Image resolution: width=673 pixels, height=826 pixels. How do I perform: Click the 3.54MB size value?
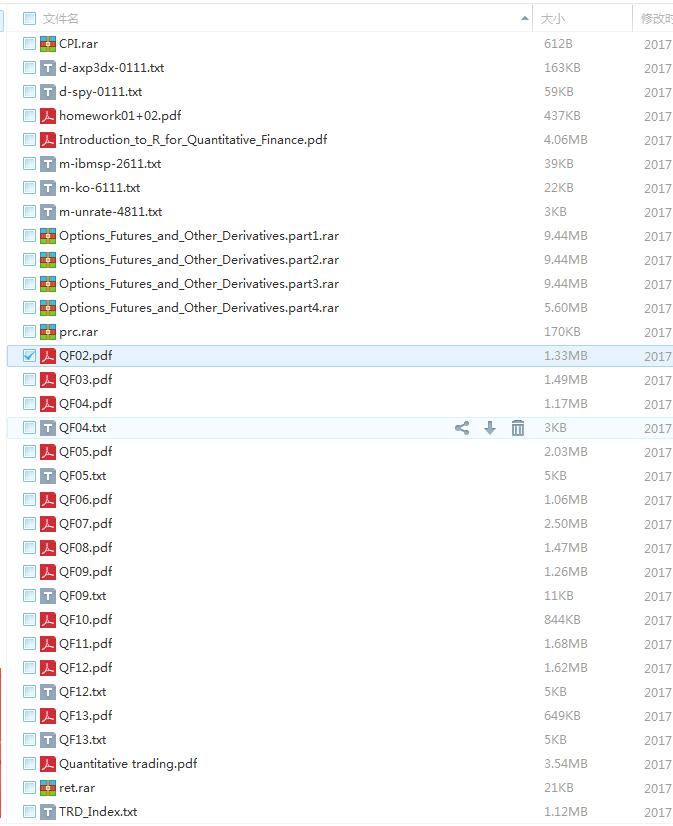tap(566, 764)
